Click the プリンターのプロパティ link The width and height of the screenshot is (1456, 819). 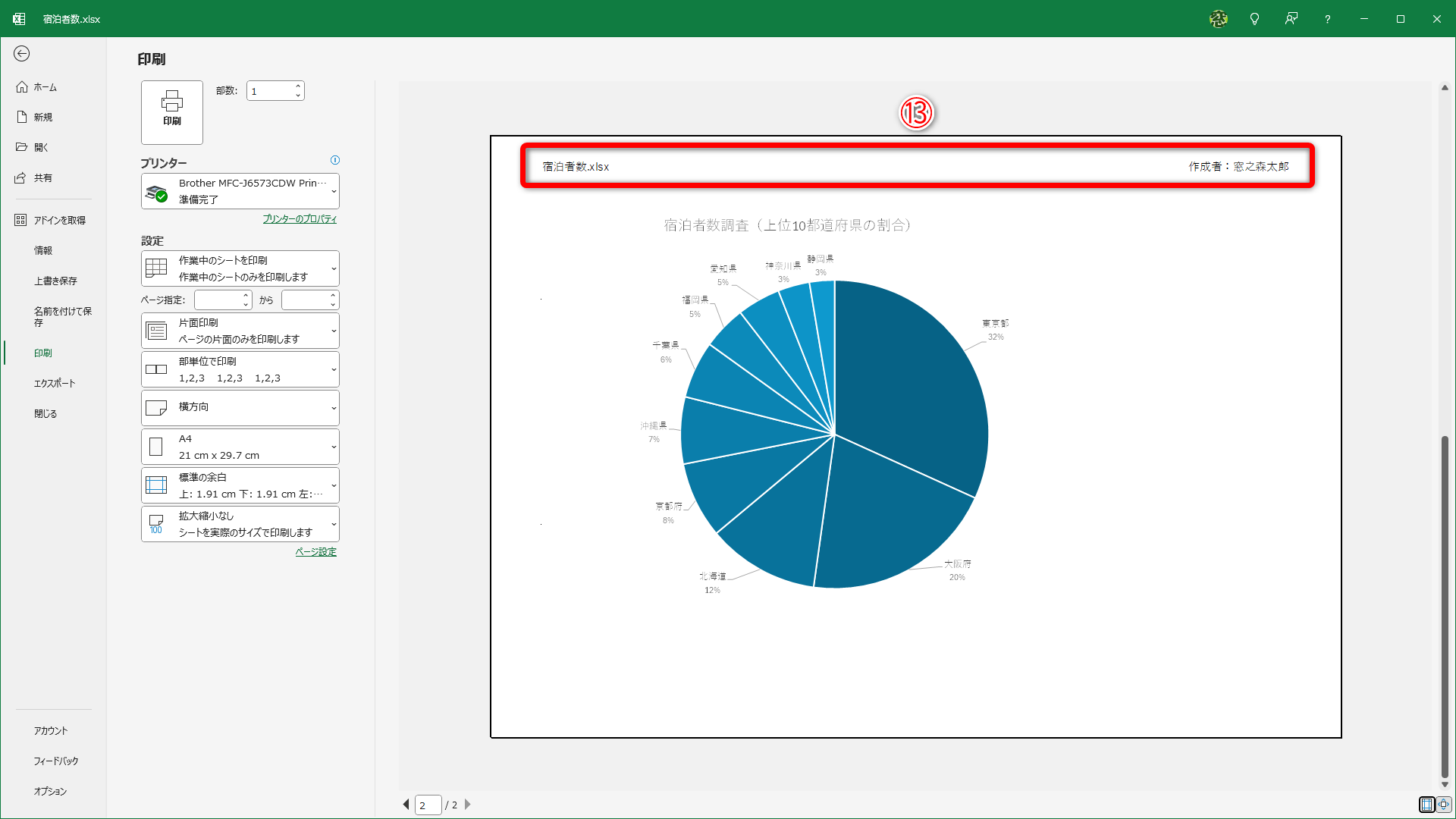click(300, 219)
